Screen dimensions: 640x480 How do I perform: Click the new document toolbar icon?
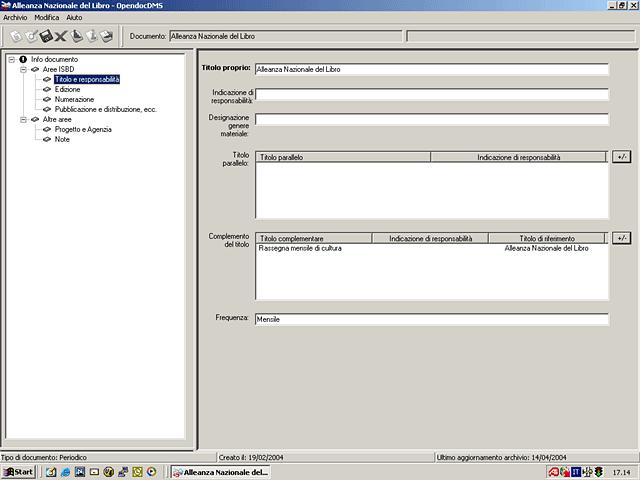(16, 36)
